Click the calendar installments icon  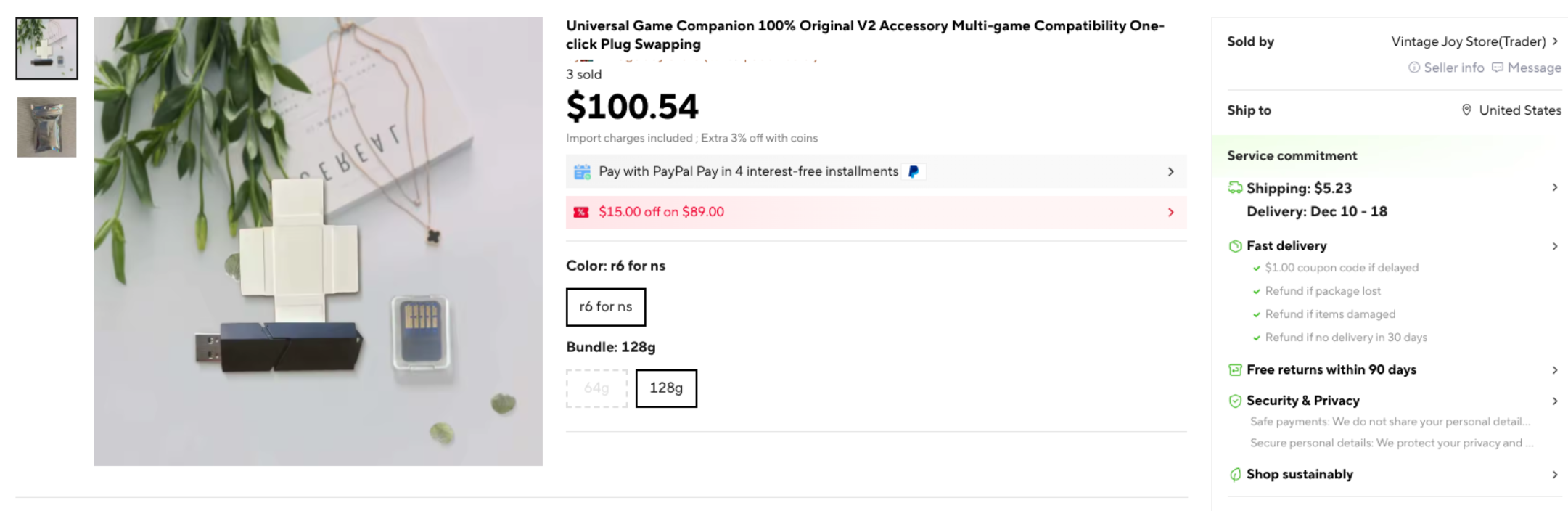[x=582, y=172]
